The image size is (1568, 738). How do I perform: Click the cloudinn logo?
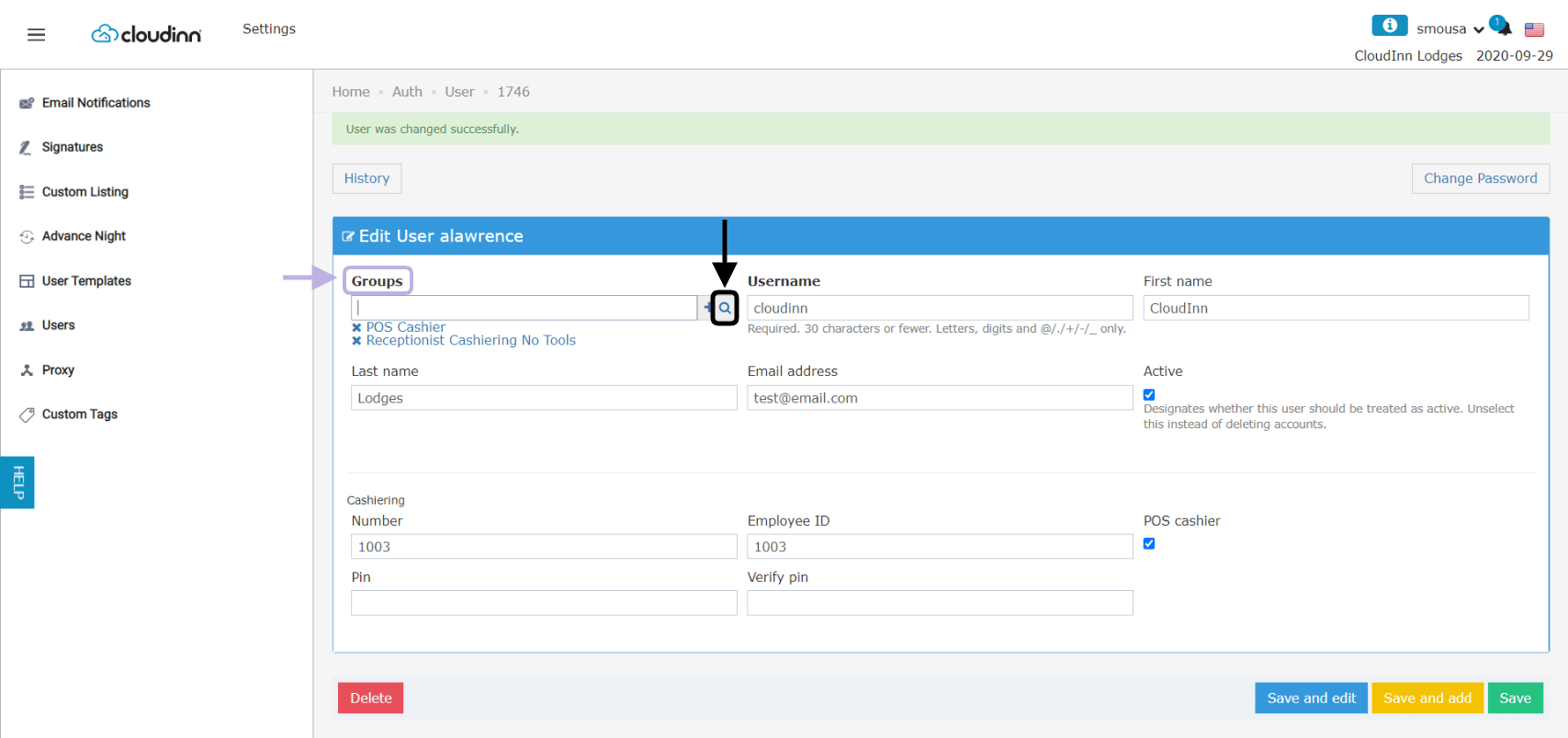[146, 34]
